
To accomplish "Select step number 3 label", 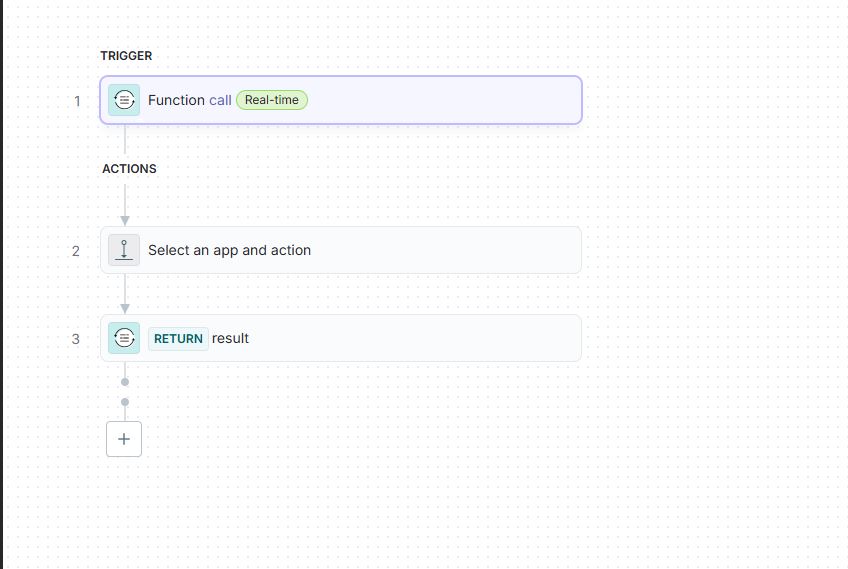I will [76, 339].
